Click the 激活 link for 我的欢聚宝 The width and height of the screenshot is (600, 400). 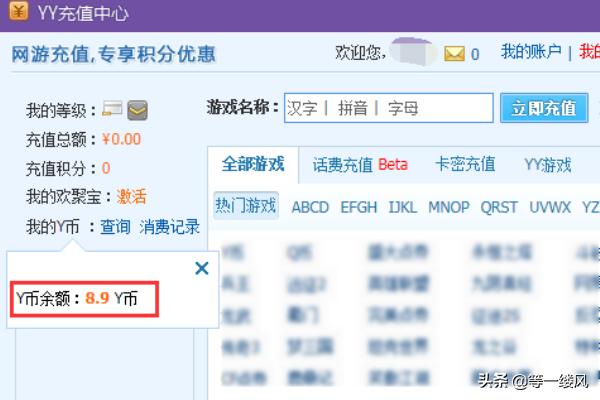click(x=132, y=197)
